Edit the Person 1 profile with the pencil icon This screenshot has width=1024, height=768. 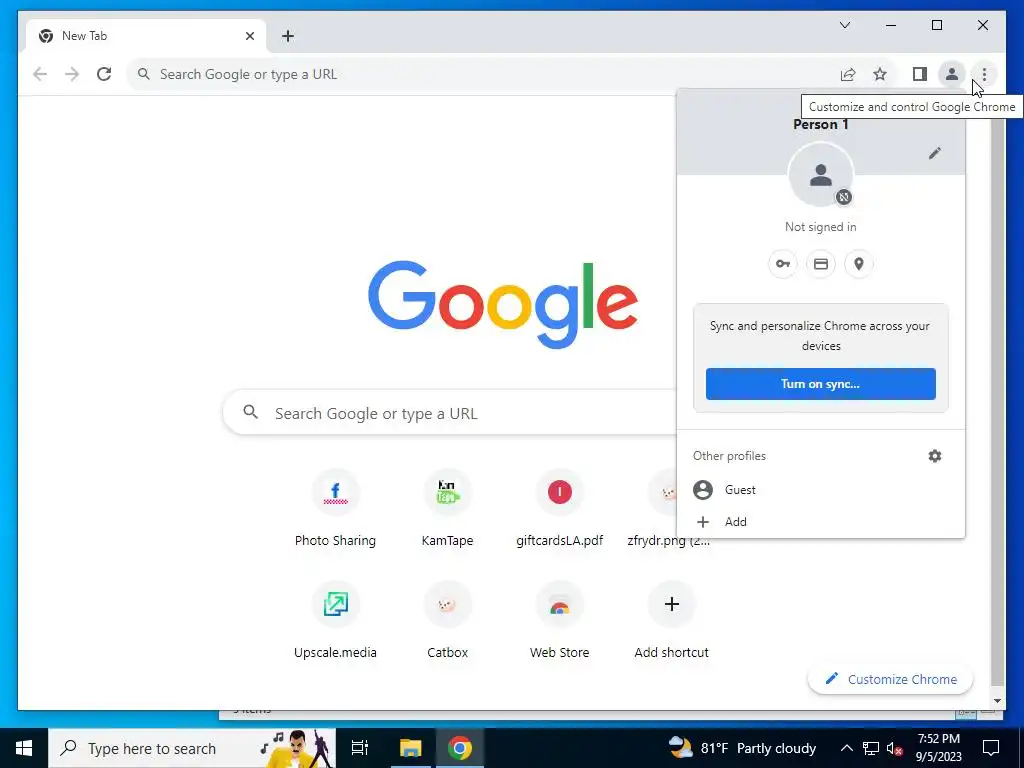coord(935,153)
